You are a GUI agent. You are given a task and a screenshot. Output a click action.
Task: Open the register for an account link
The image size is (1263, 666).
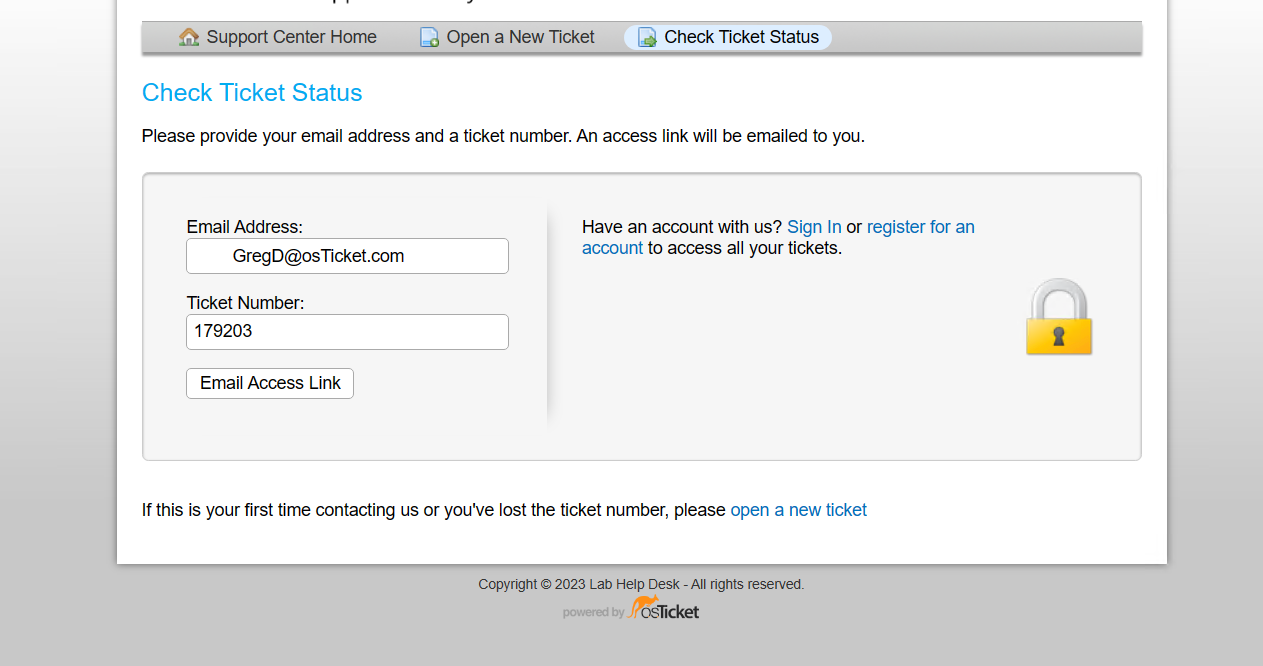tap(920, 227)
